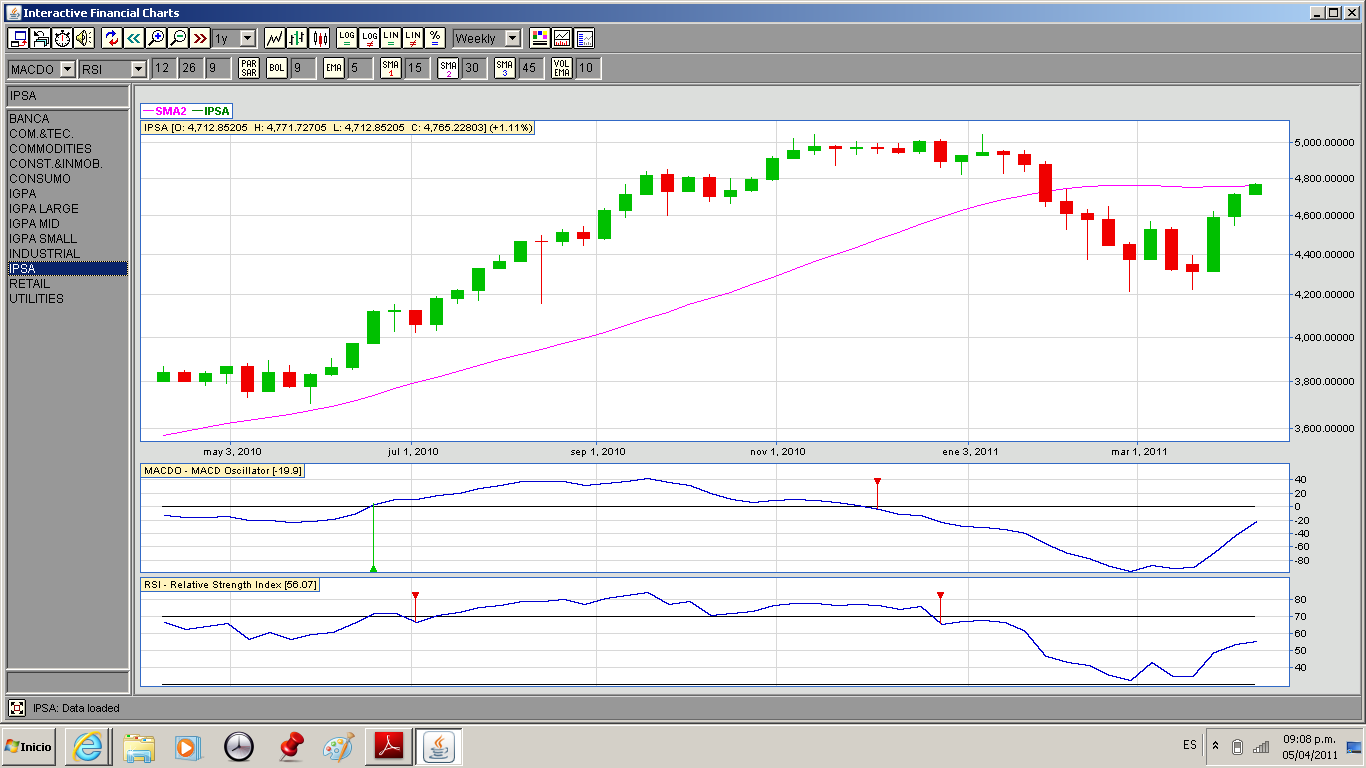
Task: Zoom out of the chart
Action: tap(178, 38)
